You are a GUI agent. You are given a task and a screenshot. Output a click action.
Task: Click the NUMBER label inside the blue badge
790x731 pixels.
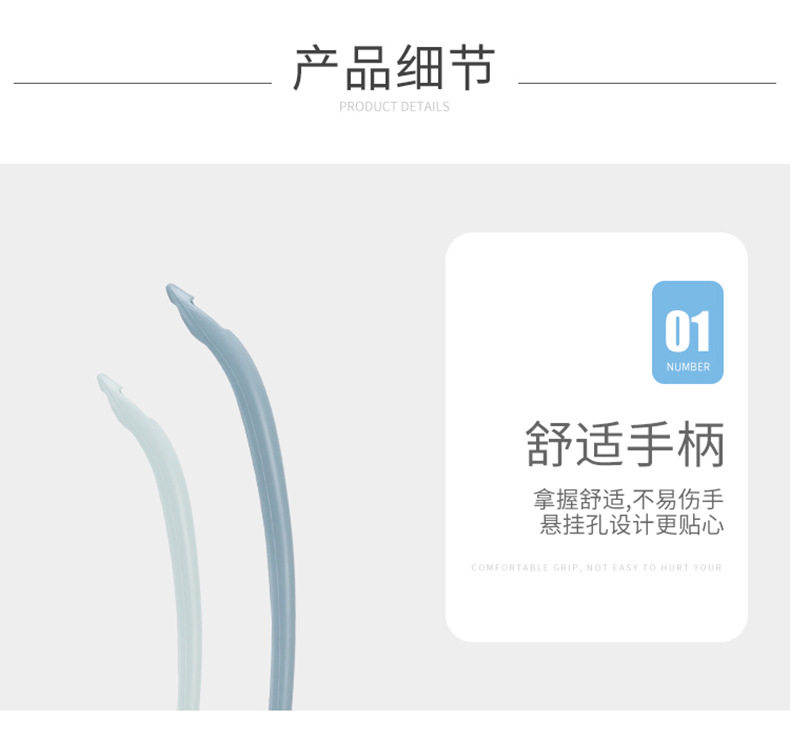point(688,367)
